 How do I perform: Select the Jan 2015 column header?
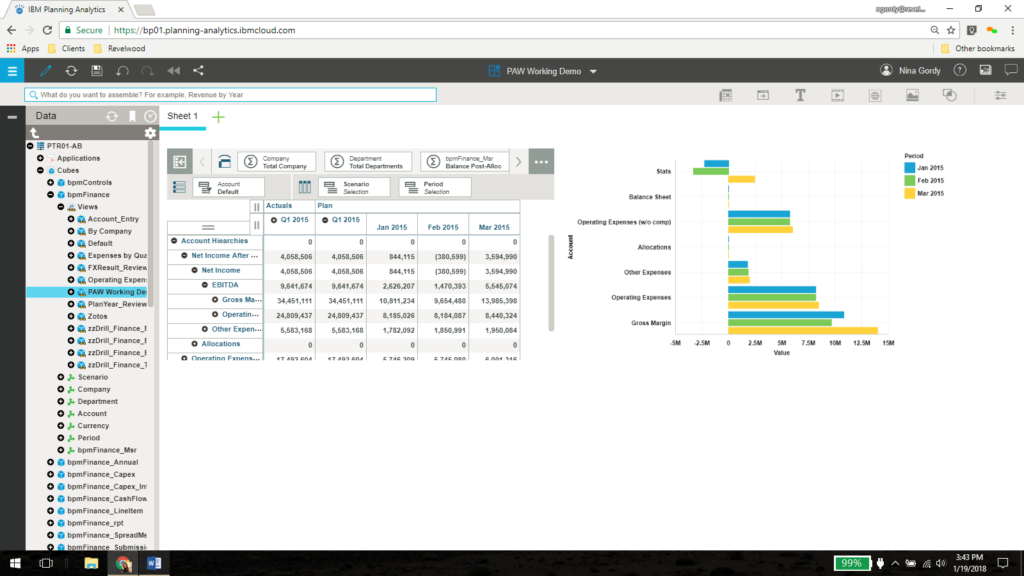(x=392, y=227)
